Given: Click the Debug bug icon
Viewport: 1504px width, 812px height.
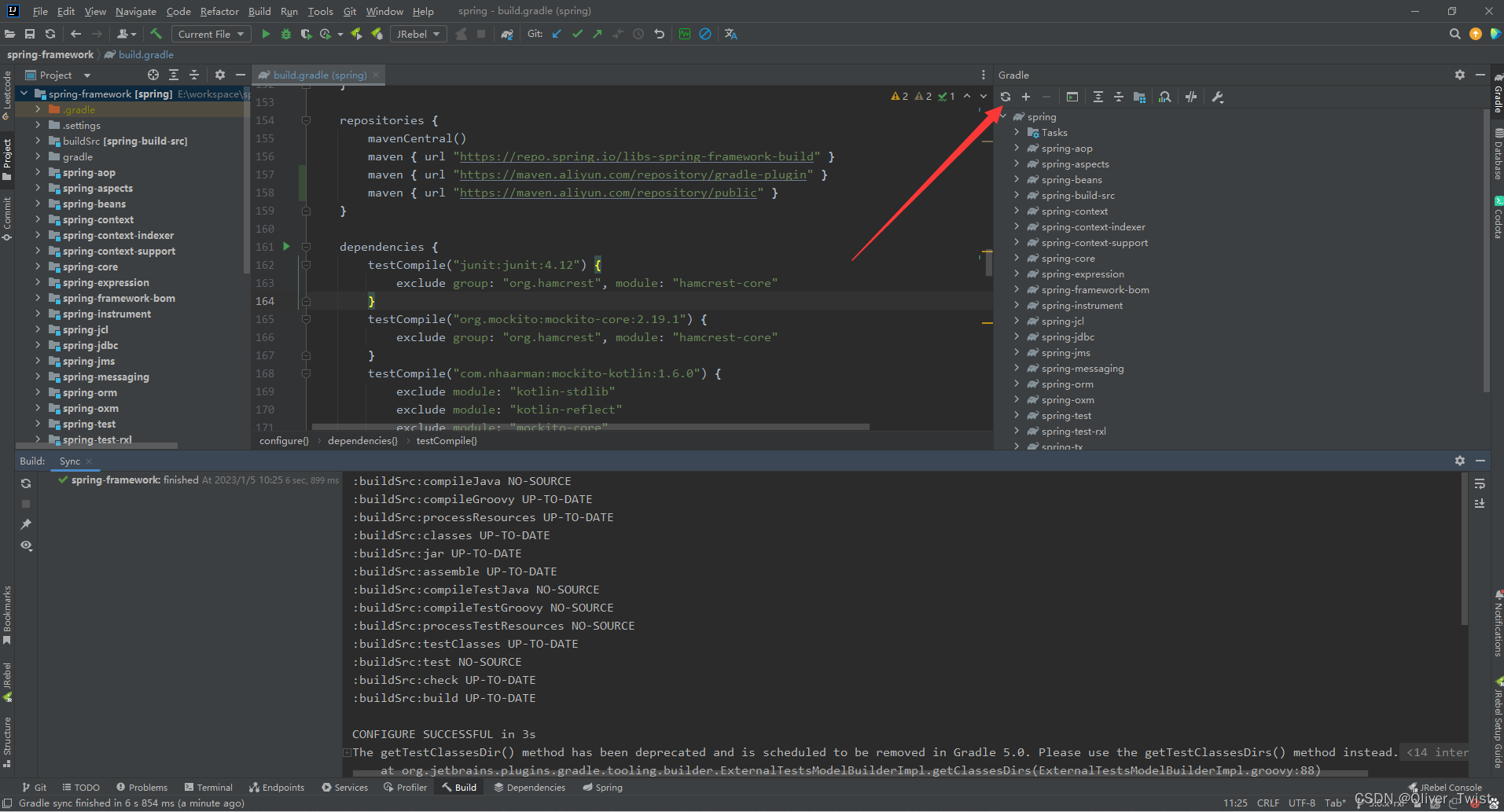Looking at the screenshot, I should coord(286,34).
